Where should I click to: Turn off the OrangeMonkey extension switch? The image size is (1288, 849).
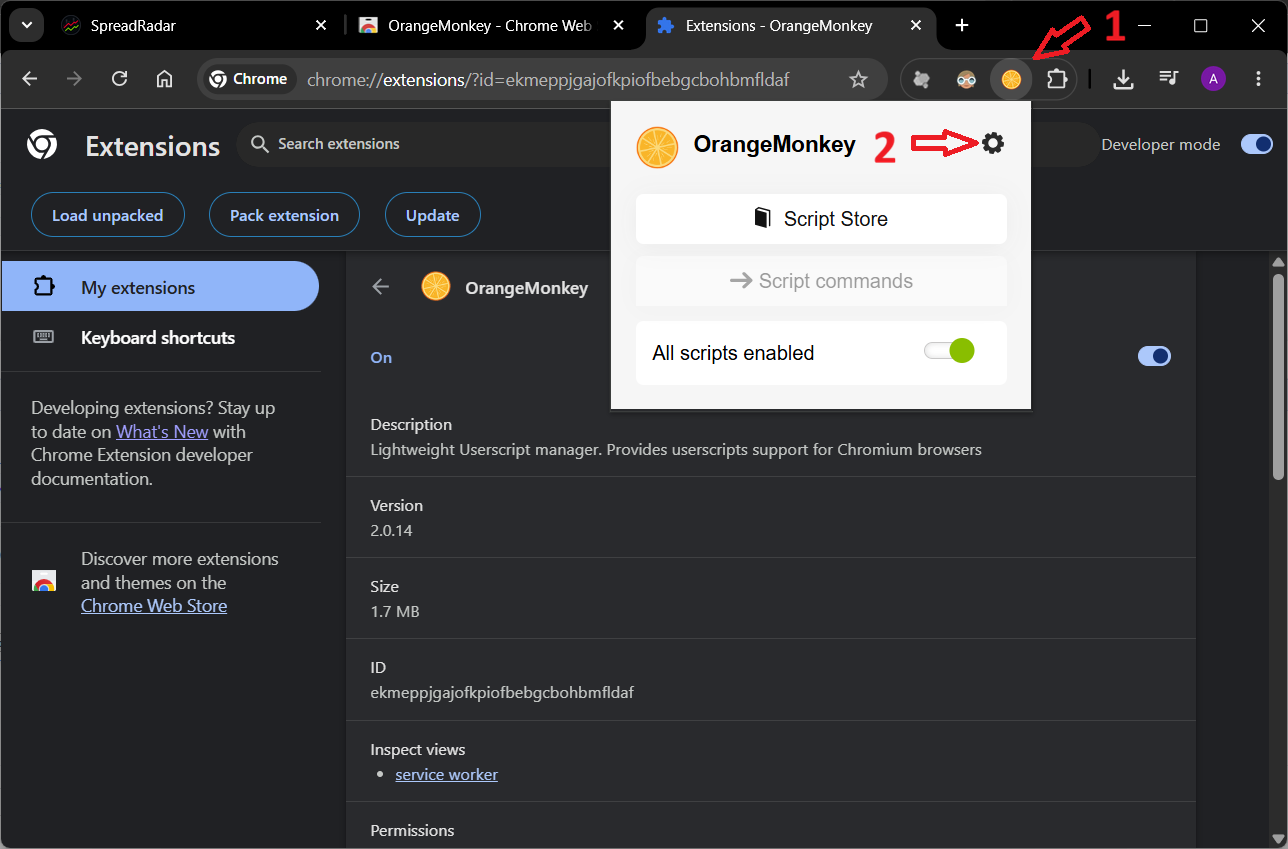click(x=1154, y=356)
